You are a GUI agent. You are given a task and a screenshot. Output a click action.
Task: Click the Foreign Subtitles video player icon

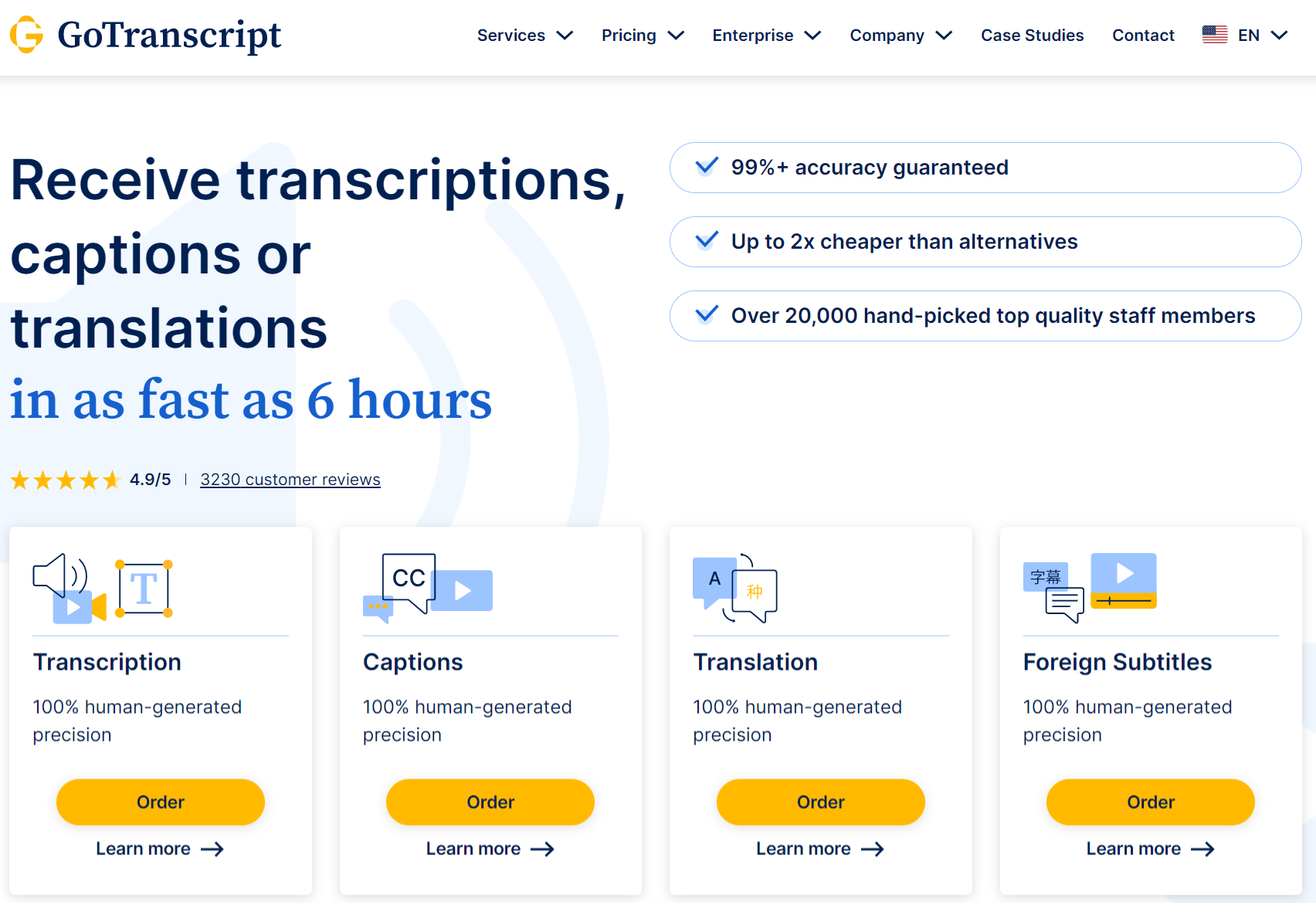(x=1123, y=579)
